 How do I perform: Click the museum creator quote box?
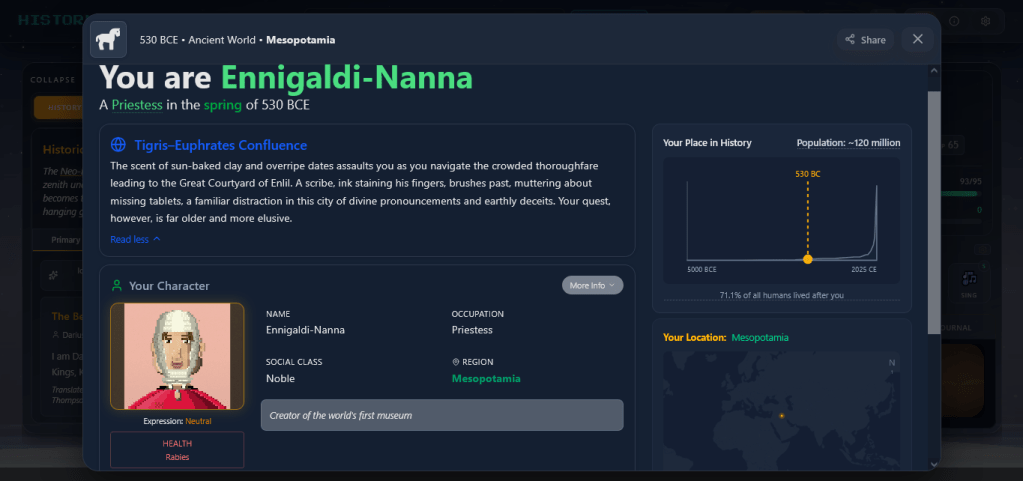pos(441,415)
